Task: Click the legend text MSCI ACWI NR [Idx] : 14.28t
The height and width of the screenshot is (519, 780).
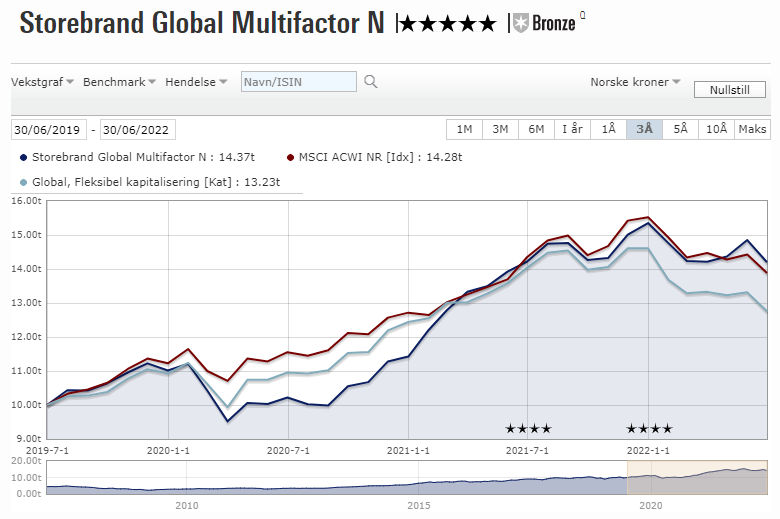Action: click(381, 157)
